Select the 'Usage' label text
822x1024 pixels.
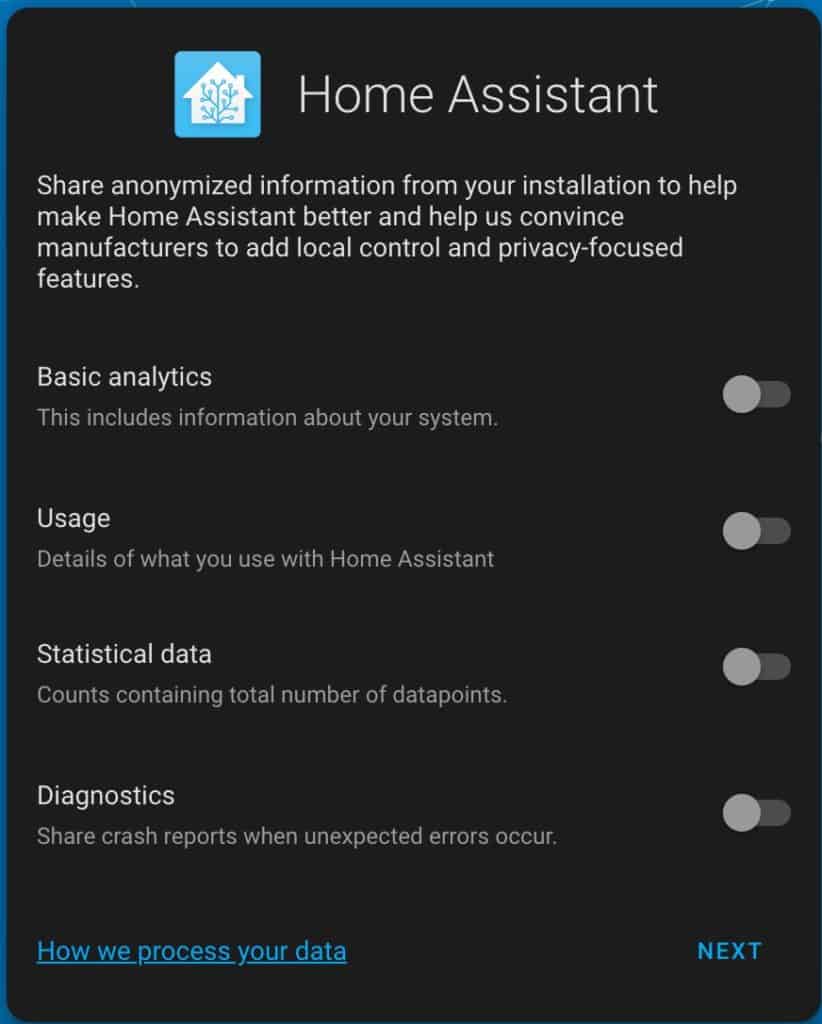(73, 519)
